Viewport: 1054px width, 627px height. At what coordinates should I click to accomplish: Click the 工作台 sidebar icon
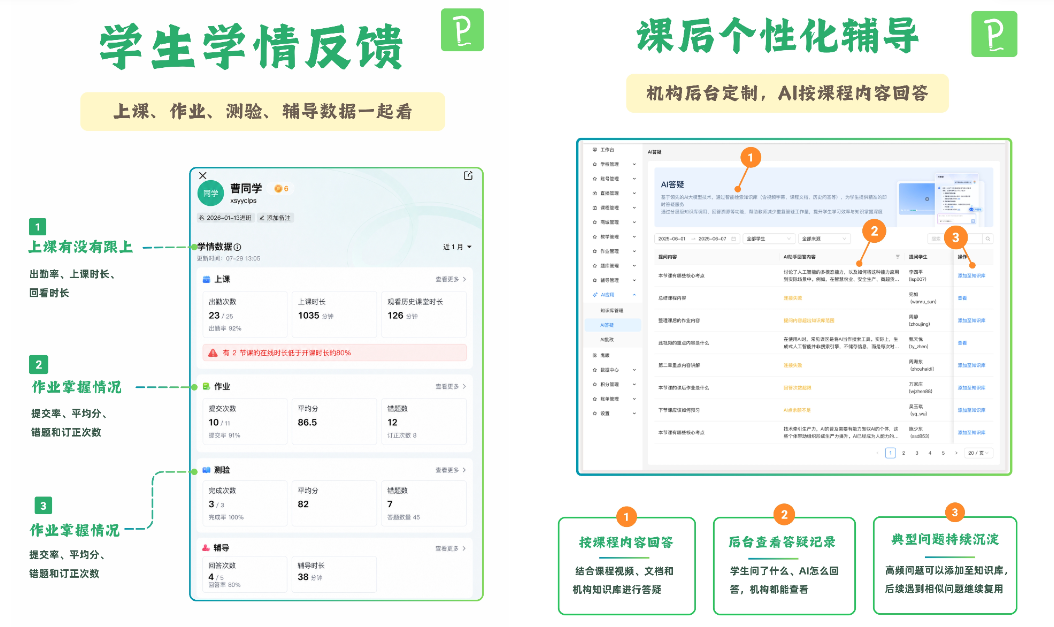point(594,150)
